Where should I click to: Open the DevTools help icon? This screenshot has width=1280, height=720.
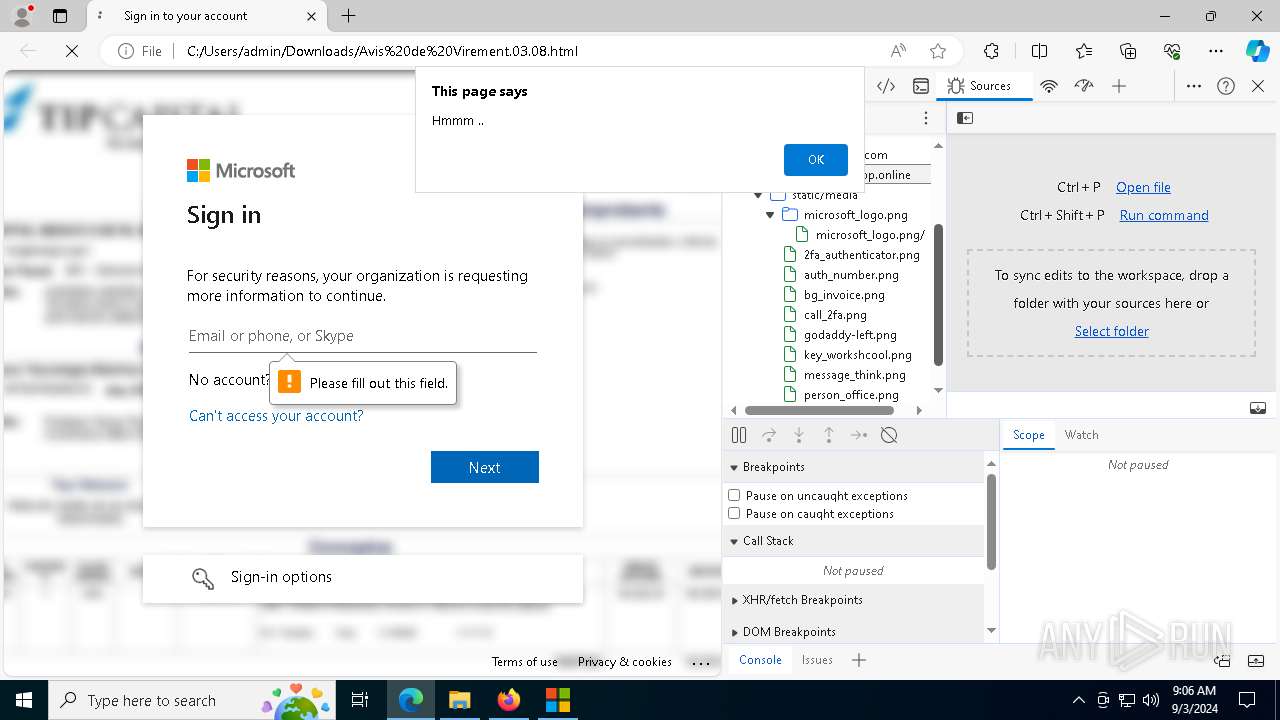click(1226, 86)
